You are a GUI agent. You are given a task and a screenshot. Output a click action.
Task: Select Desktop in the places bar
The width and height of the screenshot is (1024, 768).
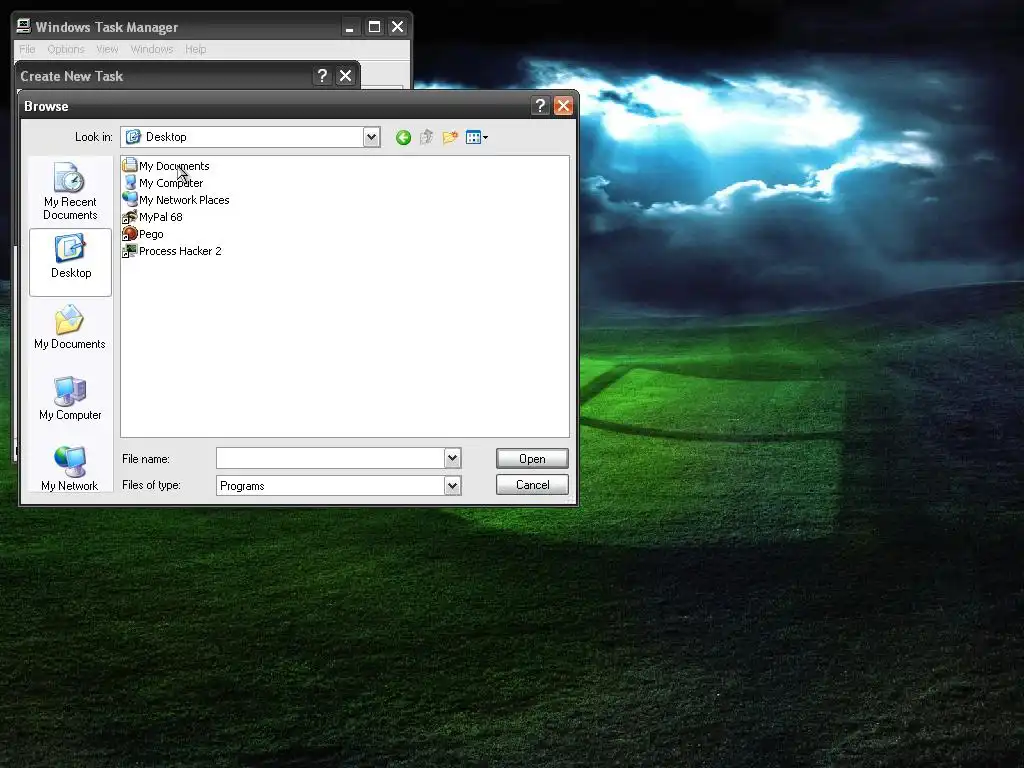point(71,262)
